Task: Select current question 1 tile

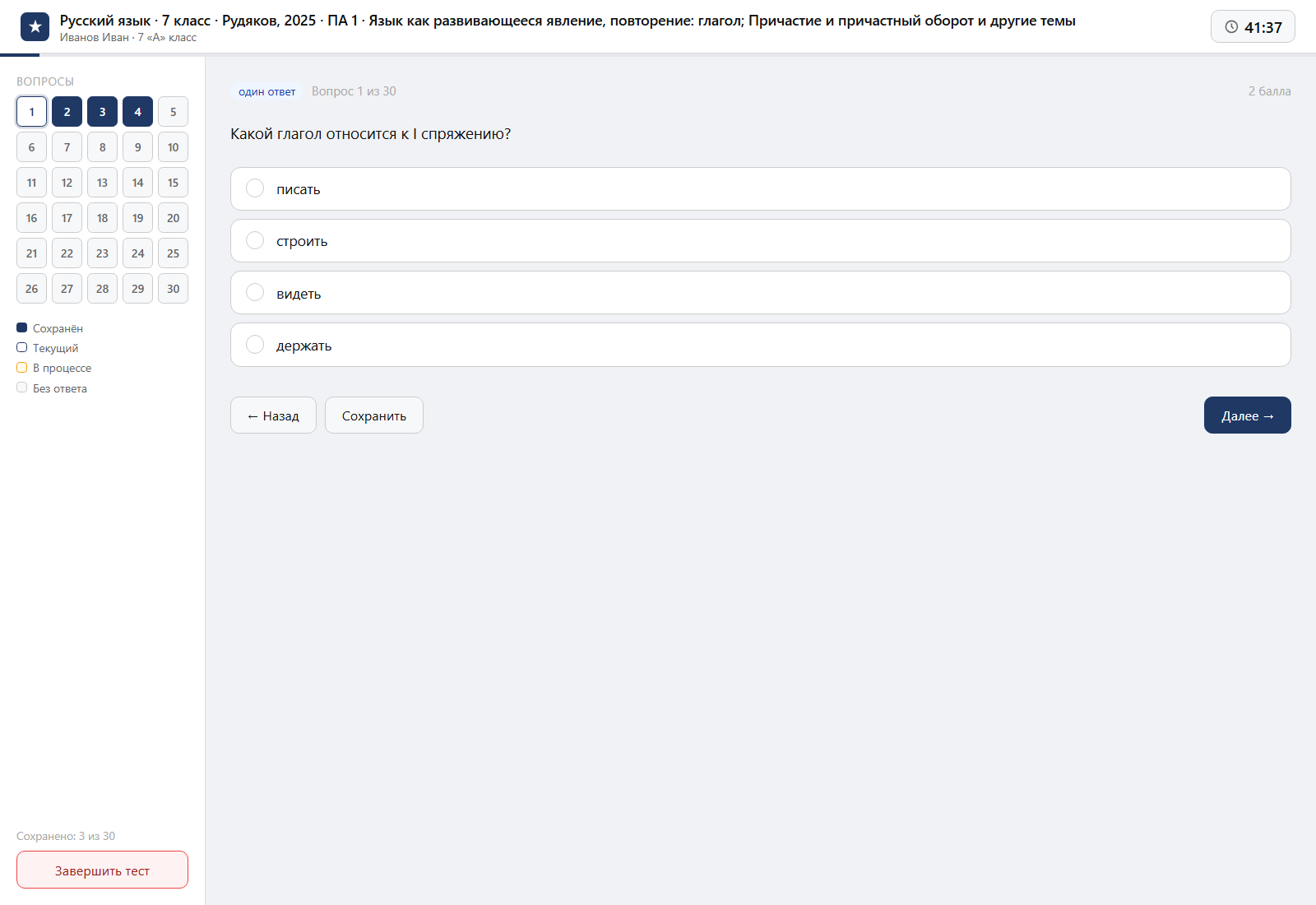Action: point(31,112)
